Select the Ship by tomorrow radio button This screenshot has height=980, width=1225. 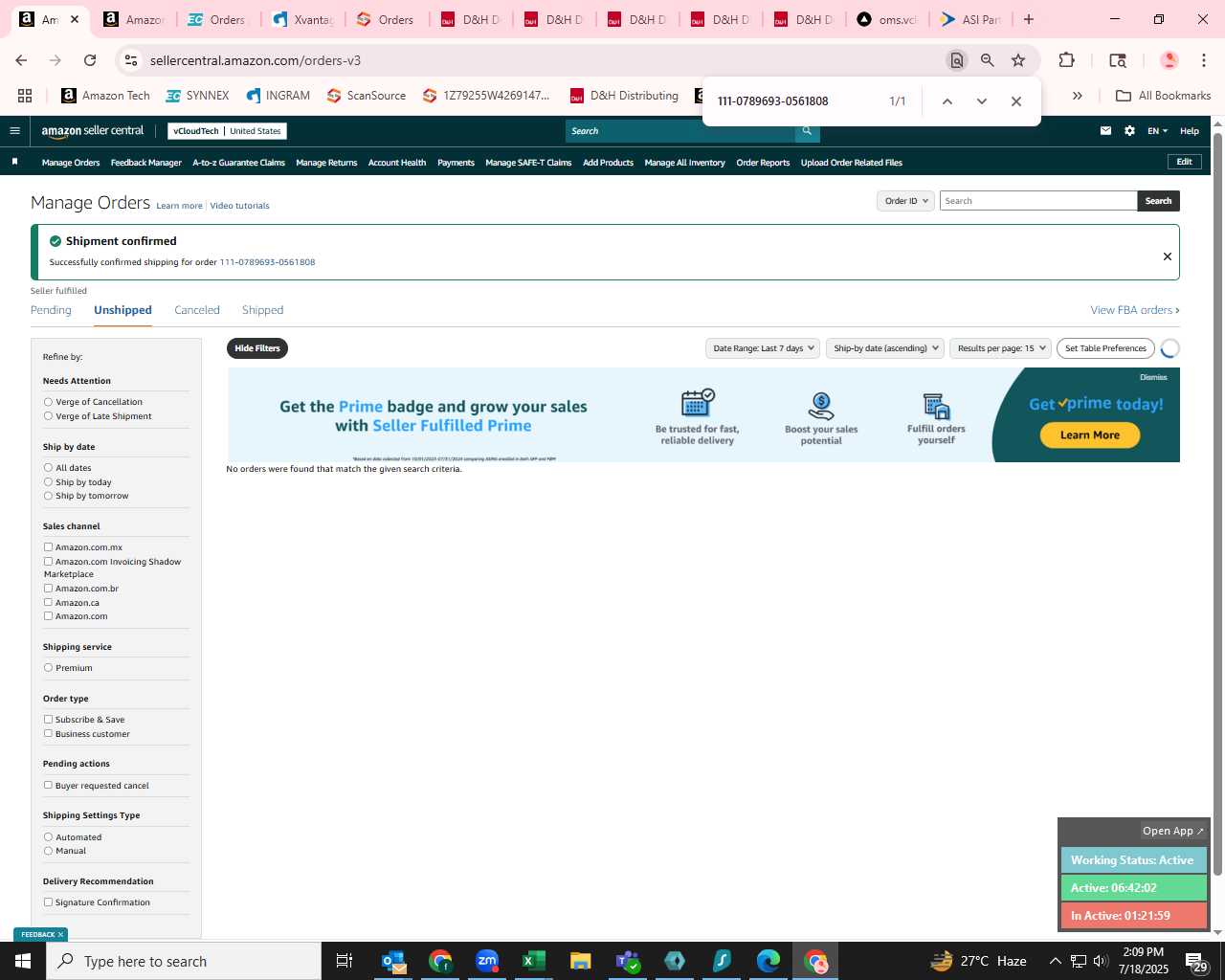(x=48, y=496)
